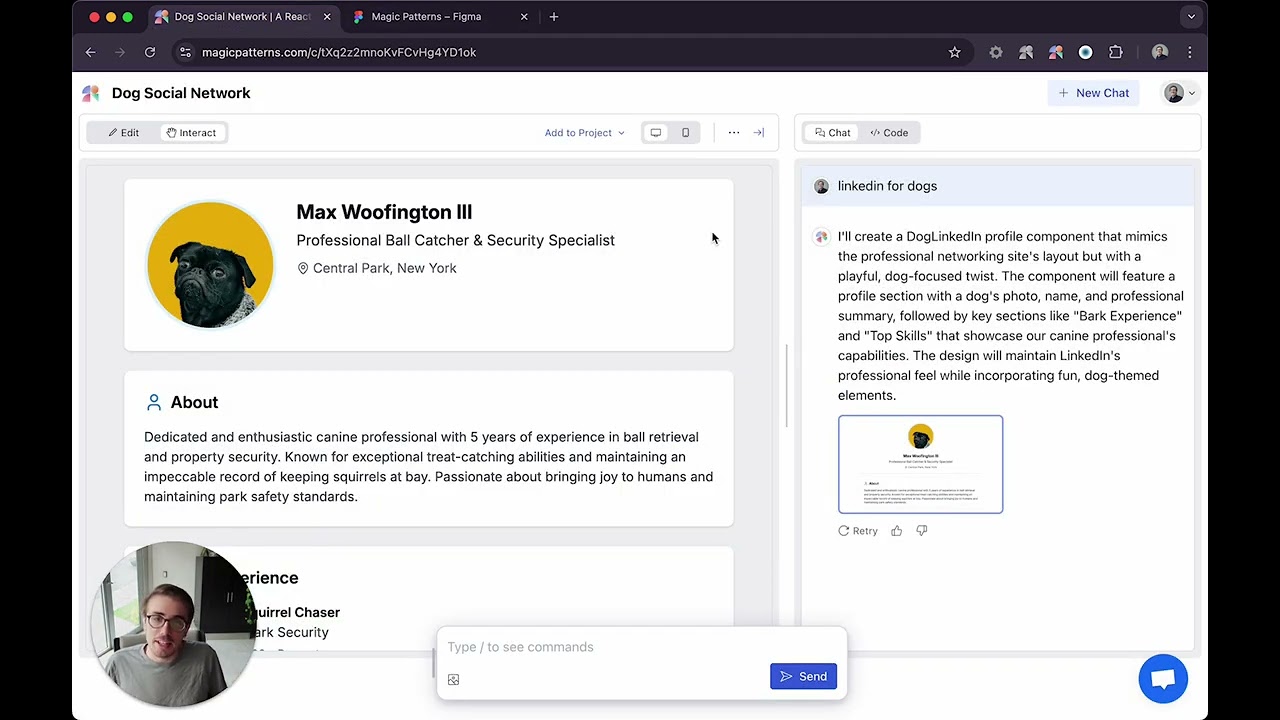Give the response a thumbs down
This screenshot has width=1280, height=720.
pyautogui.click(x=922, y=531)
